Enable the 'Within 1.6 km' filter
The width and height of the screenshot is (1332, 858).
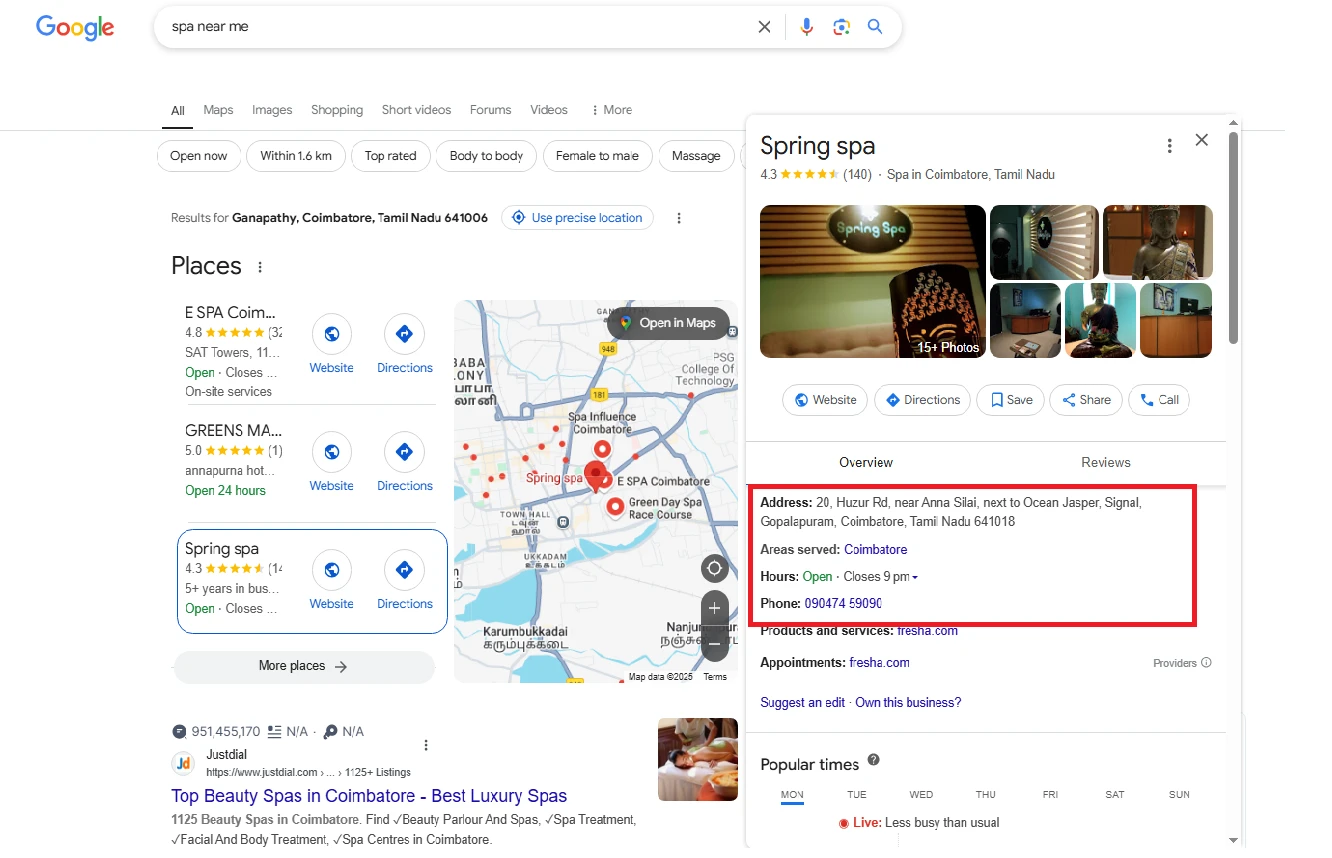(x=296, y=156)
